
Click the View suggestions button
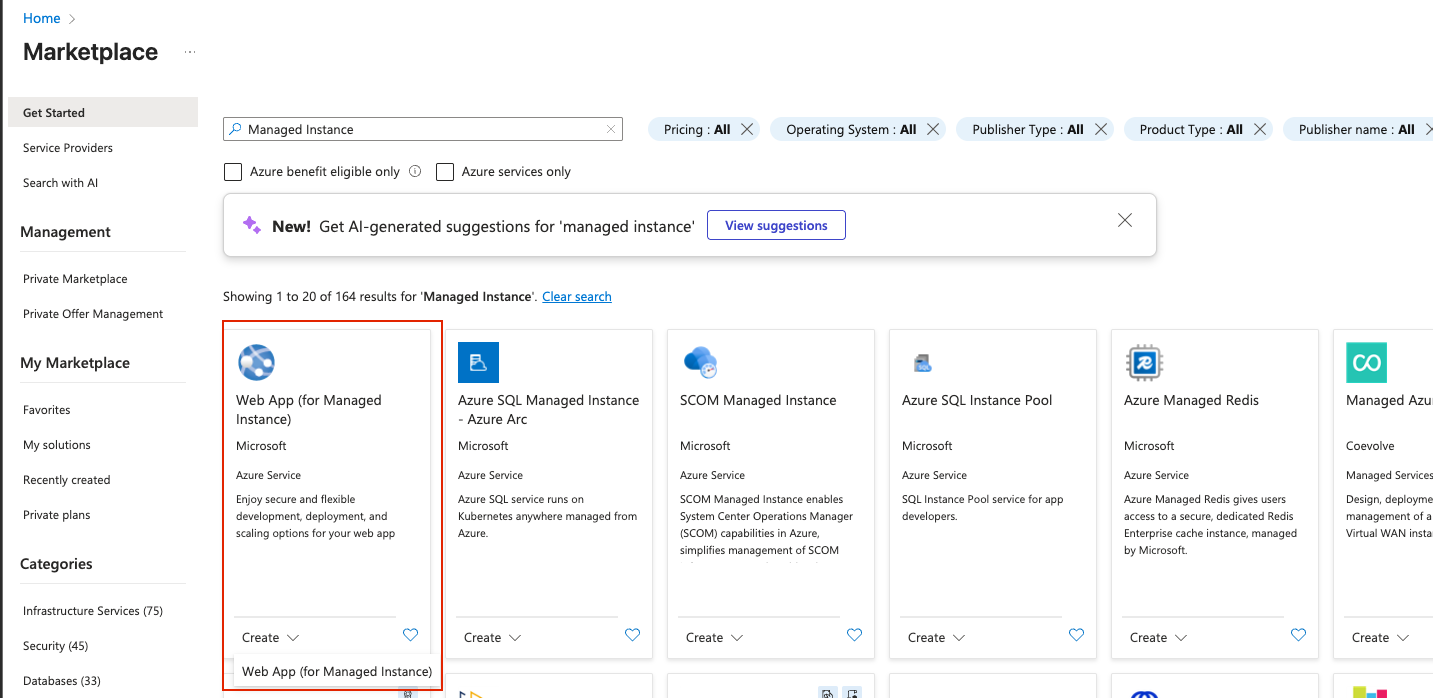(776, 225)
